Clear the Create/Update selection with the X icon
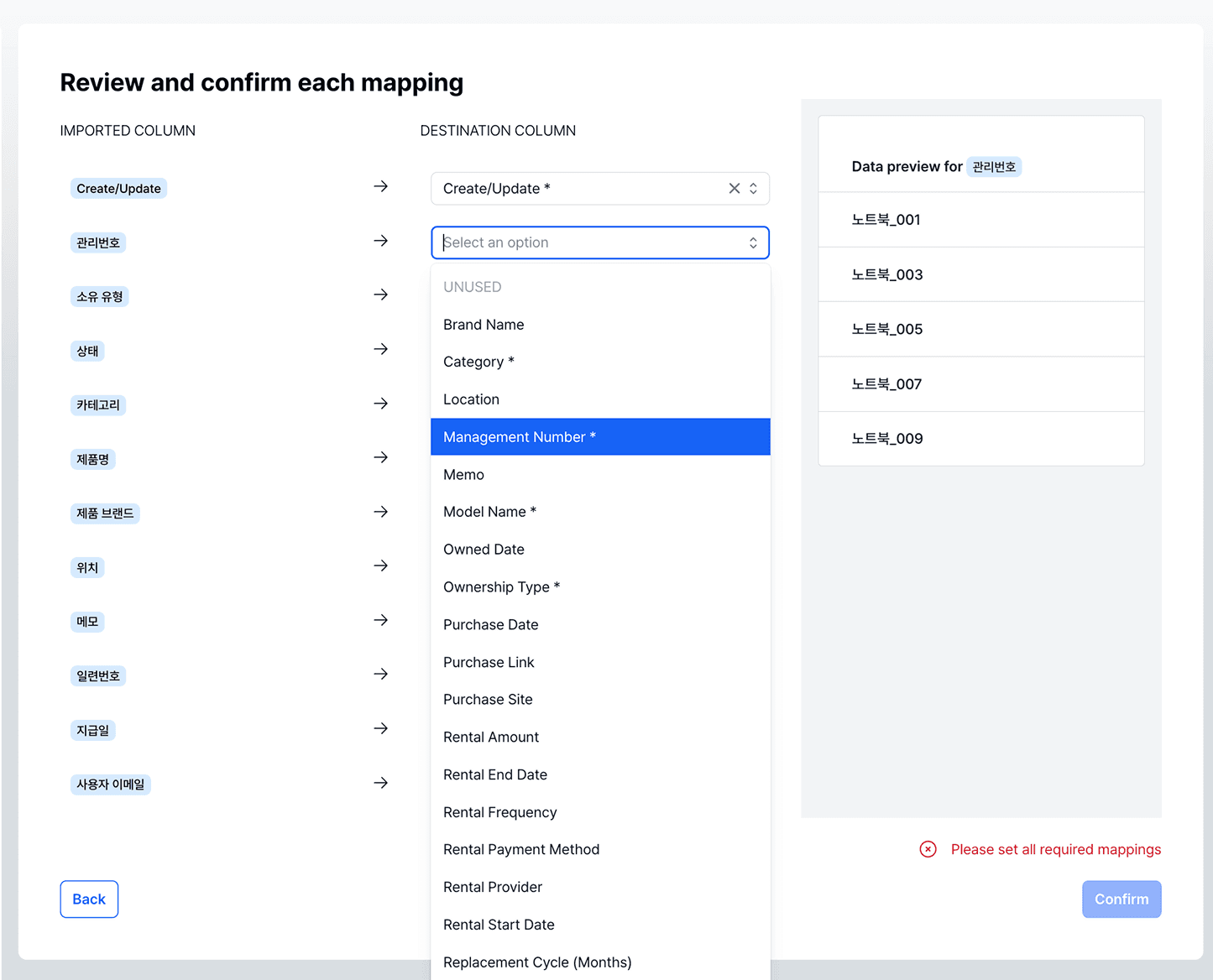Image resolution: width=1213 pixels, height=980 pixels. coord(734,189)
